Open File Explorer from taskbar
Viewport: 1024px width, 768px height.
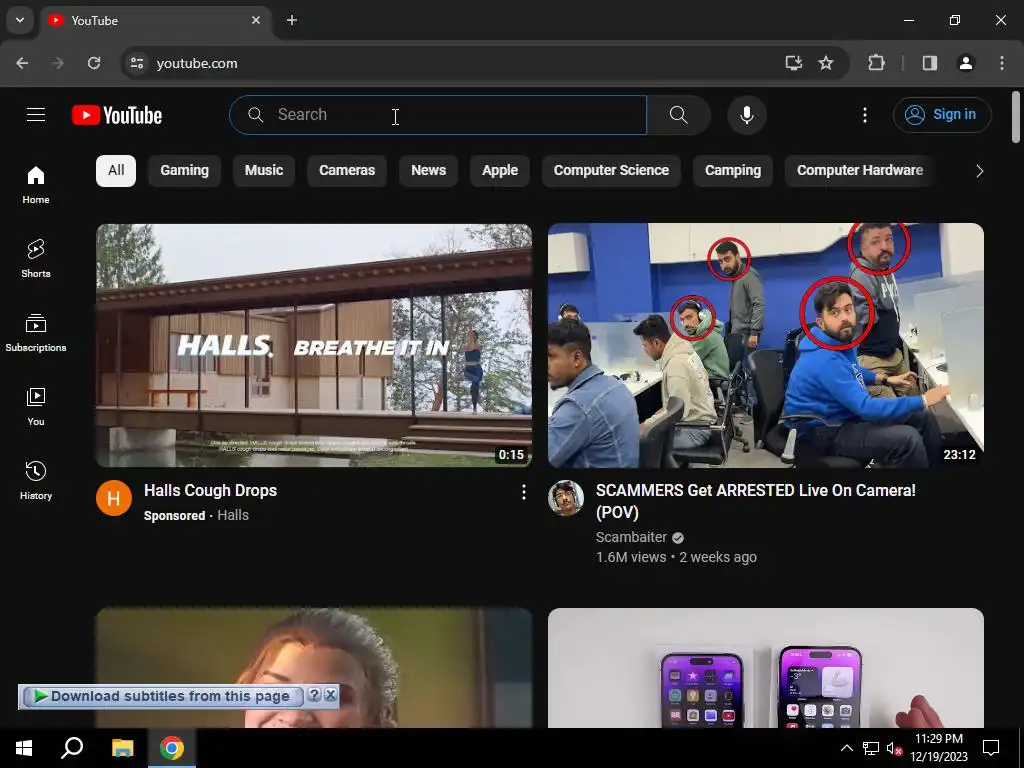point(122,748)
